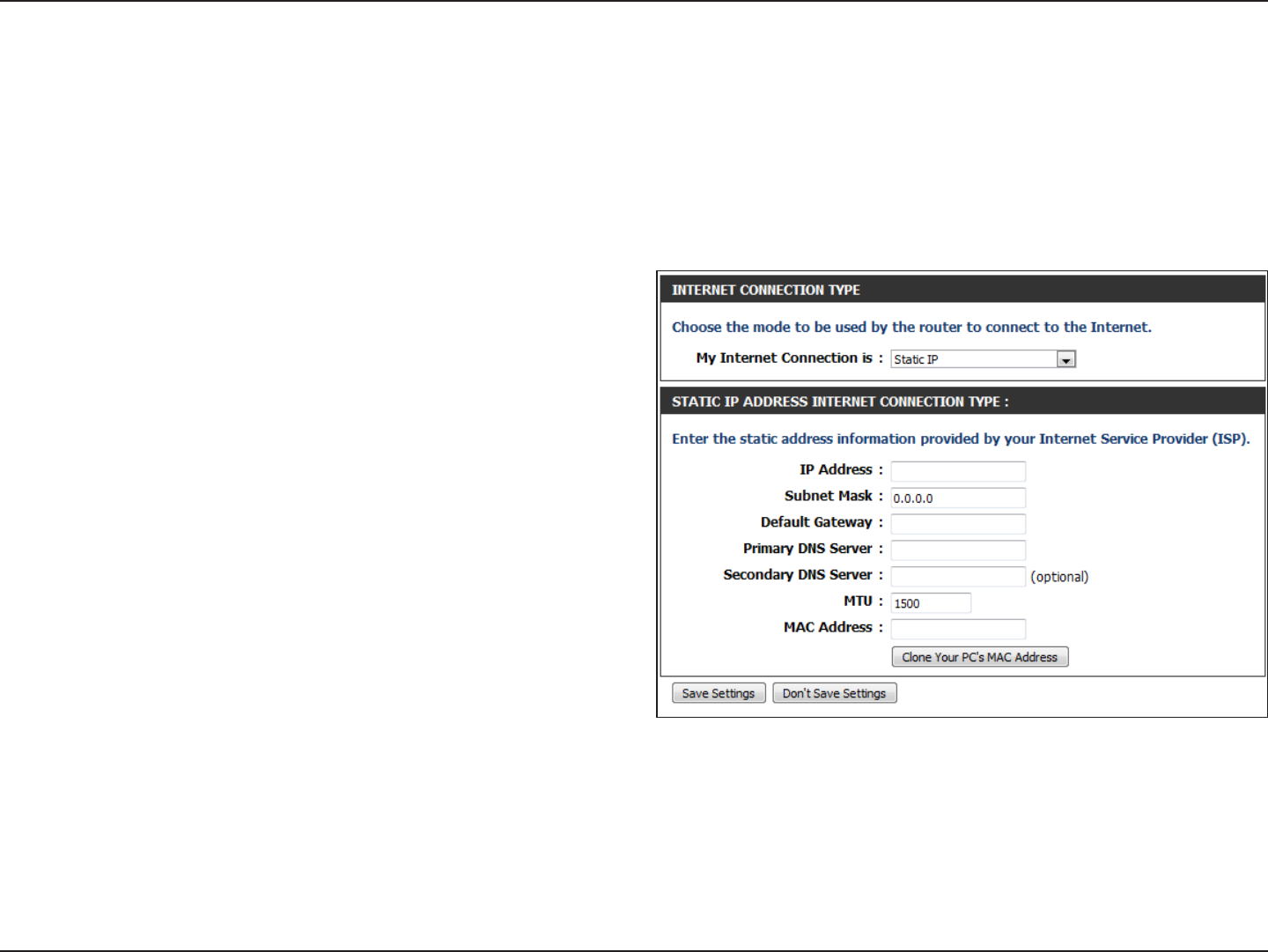Click the Subnet Mask field showing 0.0.0.0
1268x952 pixels.
coord(958,498)
